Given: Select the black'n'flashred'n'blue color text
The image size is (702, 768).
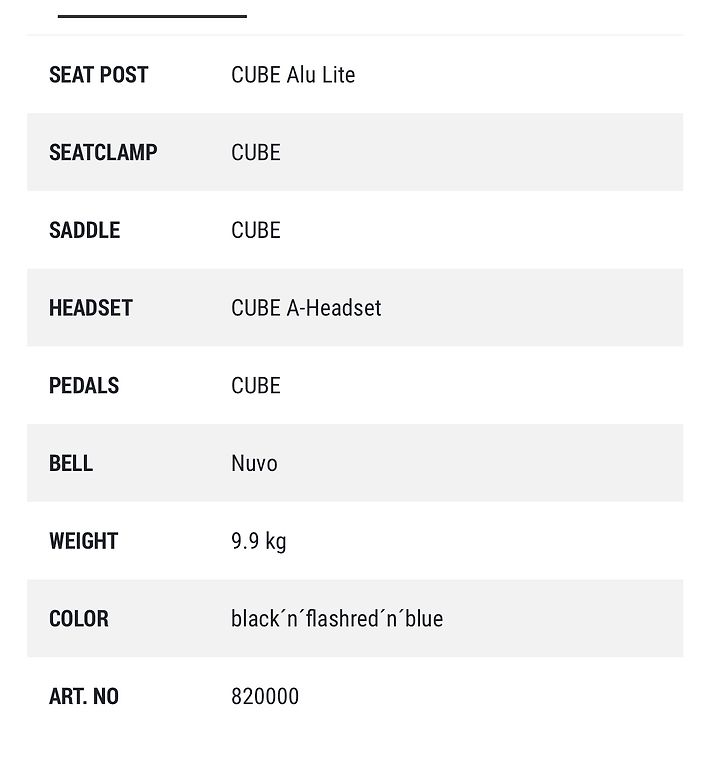Looking at the screenshot, I should [337, 619].
